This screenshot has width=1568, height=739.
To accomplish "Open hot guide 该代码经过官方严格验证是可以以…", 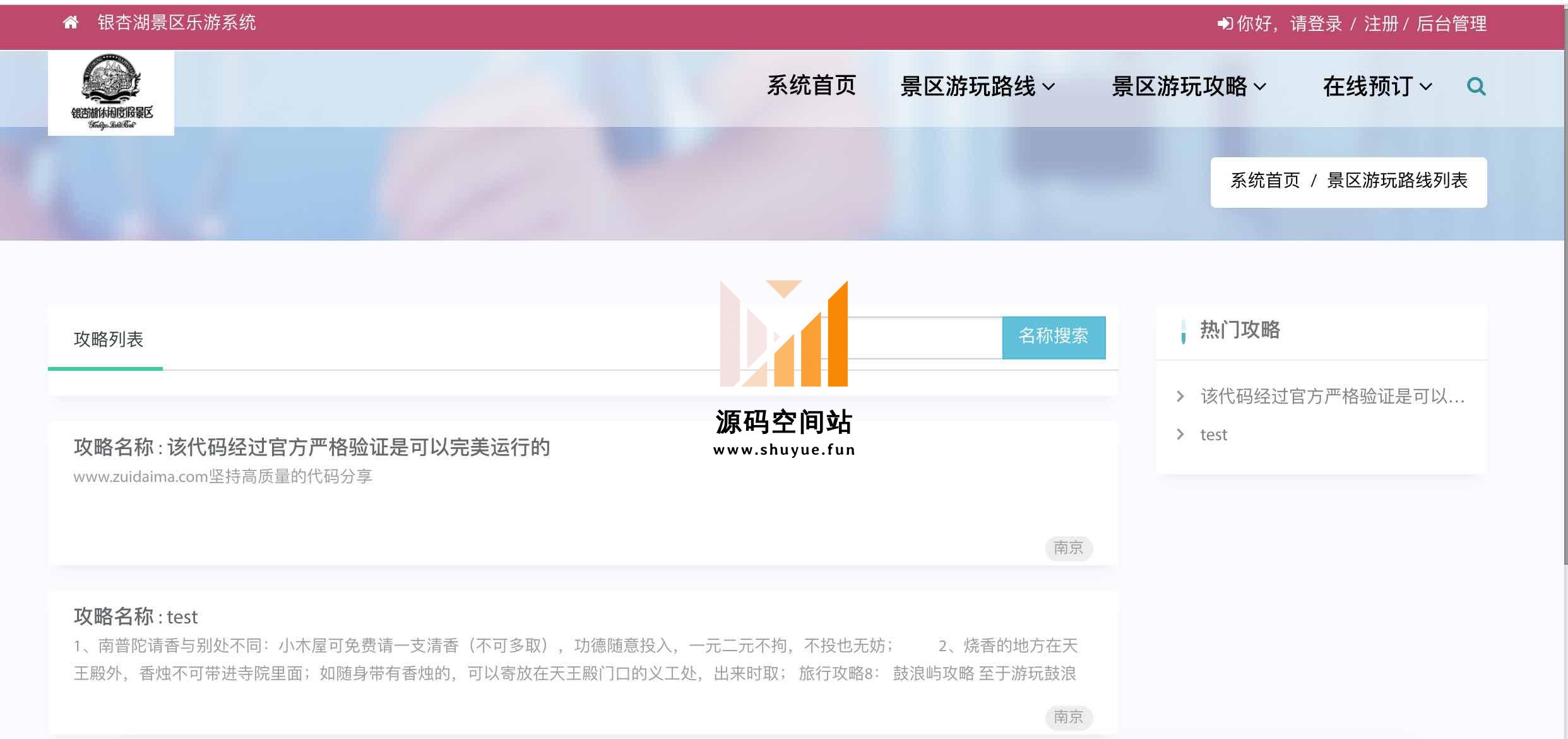I will coord(1332,397).
